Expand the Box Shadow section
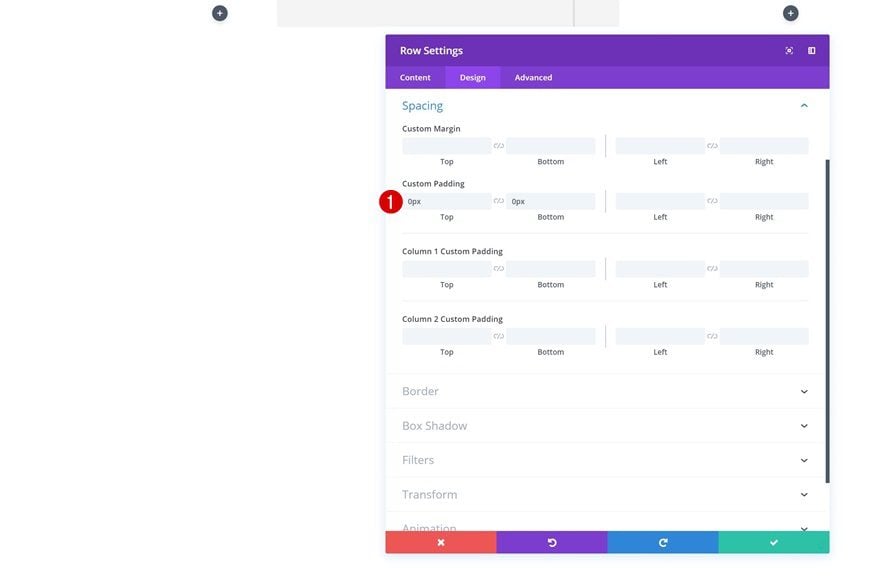The width and height of the screenshot is (880, 586). [x=607, y=425]
